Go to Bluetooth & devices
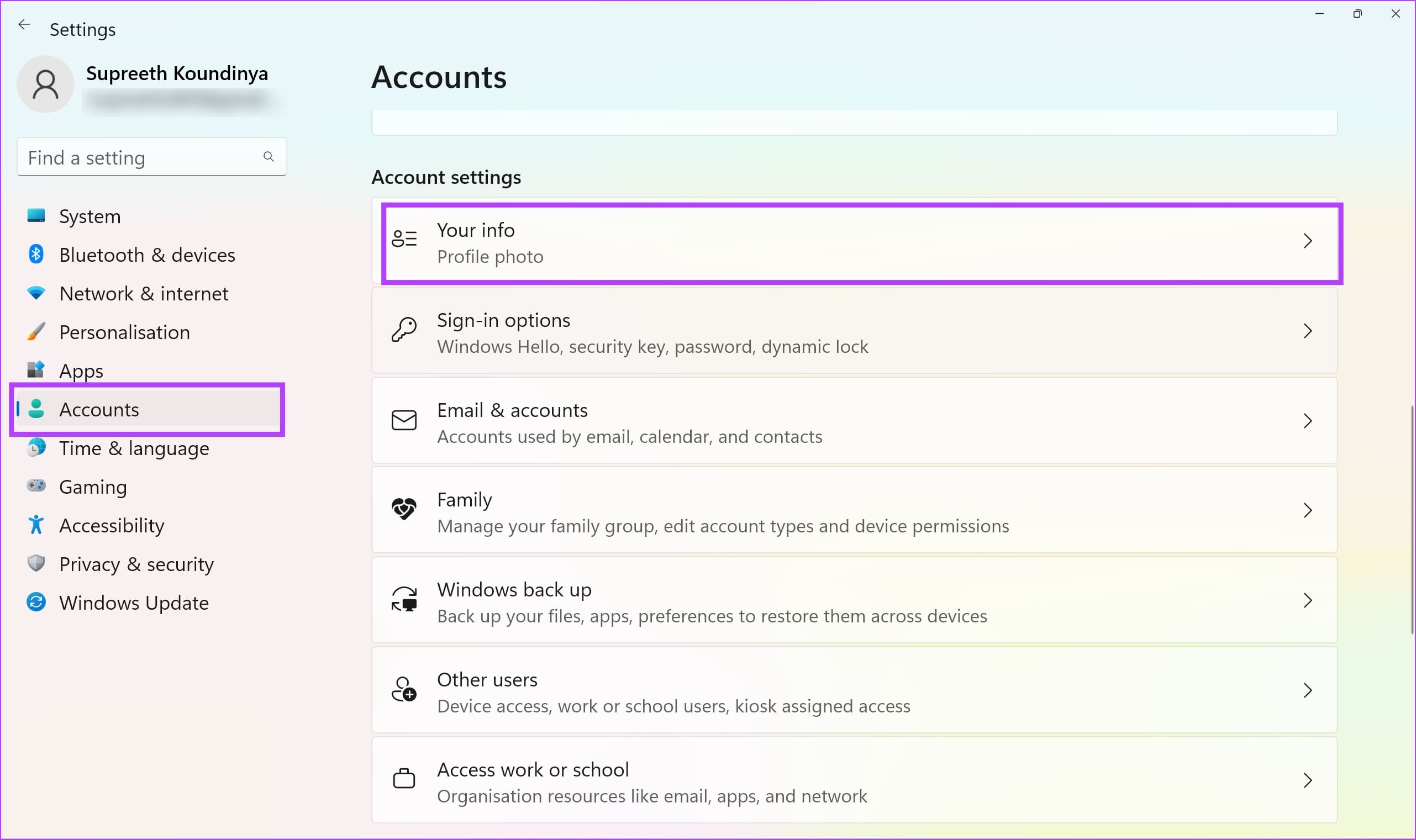Screen dimensions: 1416x840 point(147,255)
